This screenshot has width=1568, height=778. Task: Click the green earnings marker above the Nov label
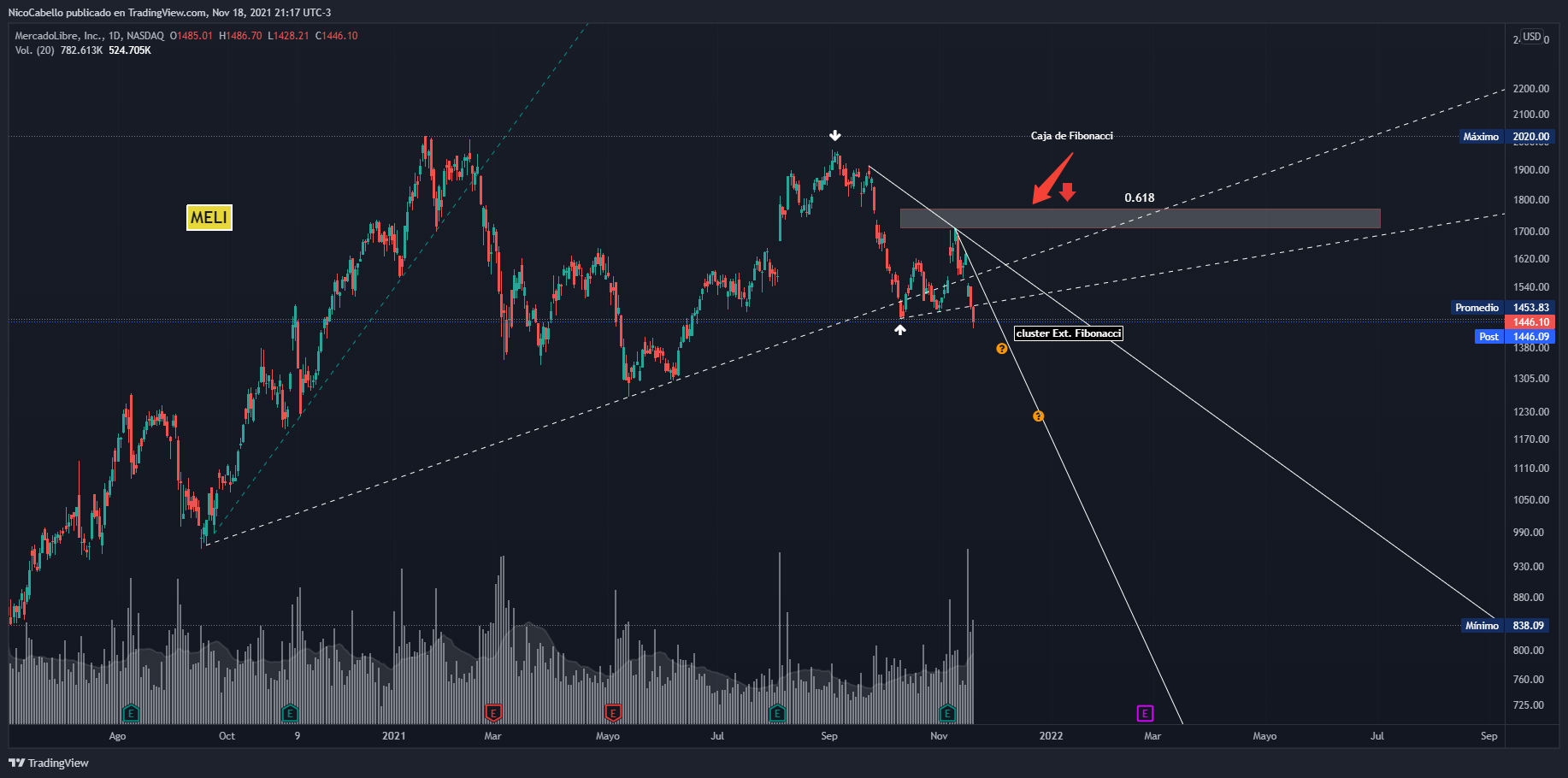tap(947, 712)
